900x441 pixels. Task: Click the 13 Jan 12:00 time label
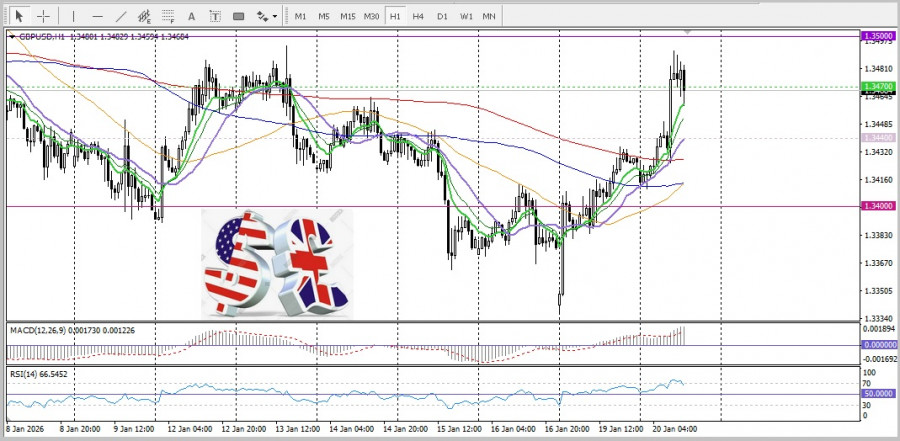click(297, 429)
